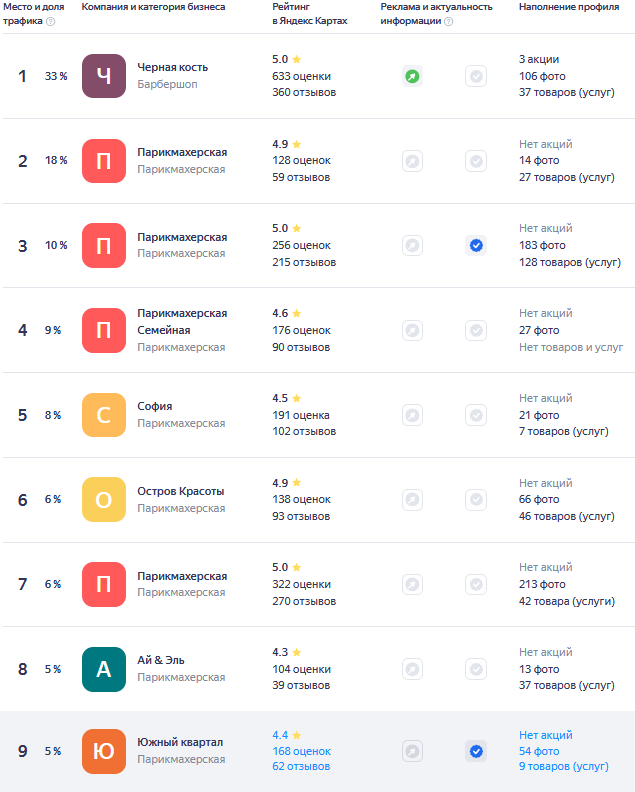635x792 pixels.
Task: Click the green advertising icon for Черная кость
Action: (412, 76)
